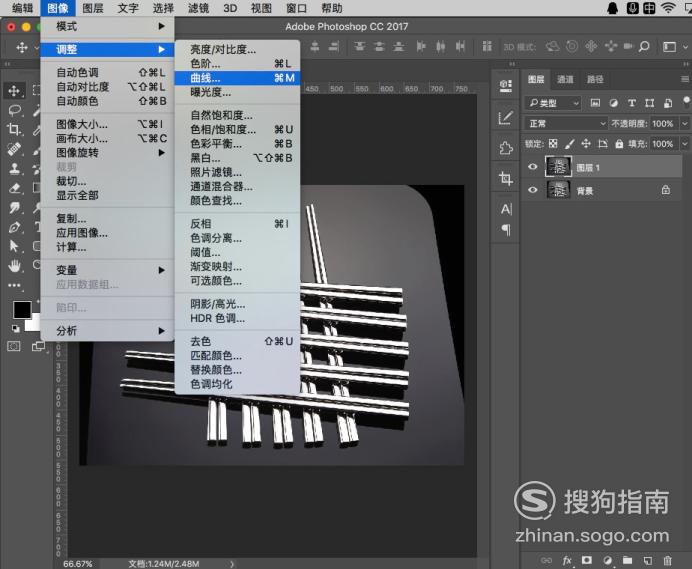The height and width of the screenshot is (569, 692).
Task: Filter layers by adjustment icon
Action: [613, 103]
